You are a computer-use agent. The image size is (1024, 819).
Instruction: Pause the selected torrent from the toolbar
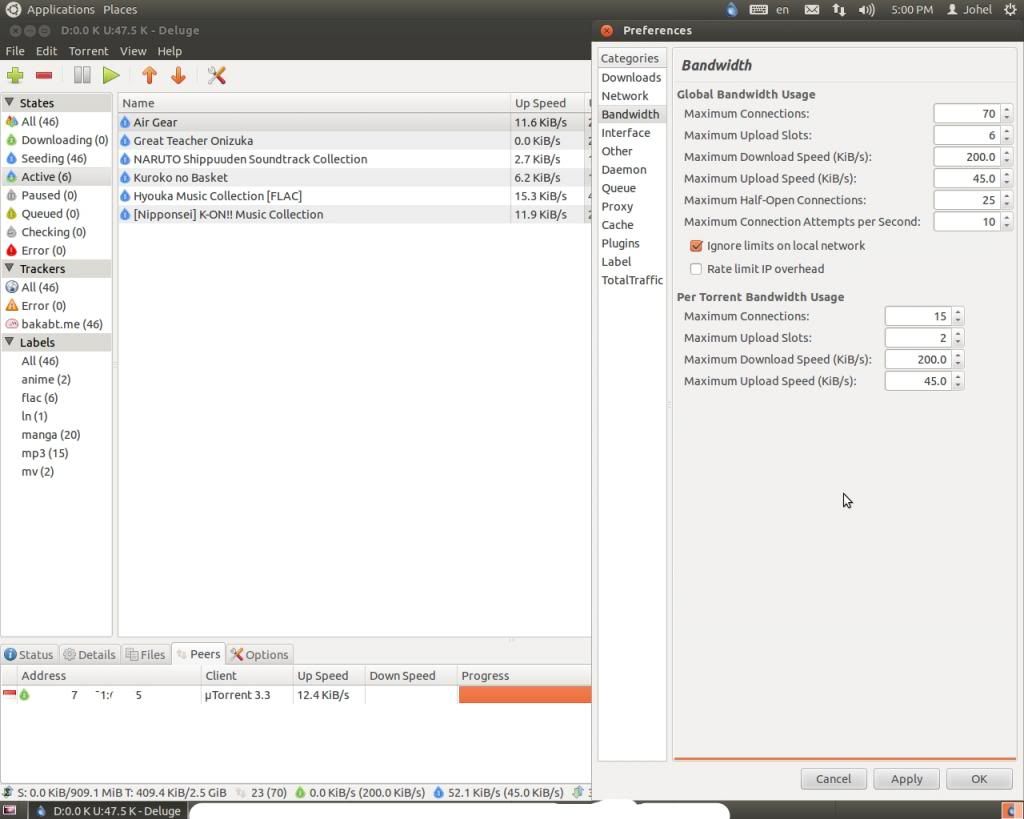[82, 76]
